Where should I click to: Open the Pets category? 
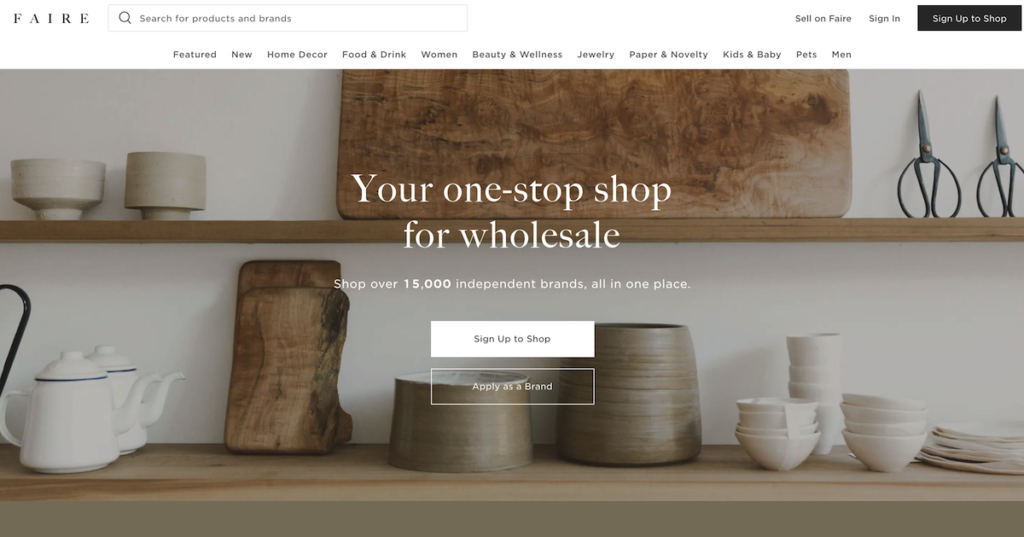pyautogui.click(x=807, y=54)
